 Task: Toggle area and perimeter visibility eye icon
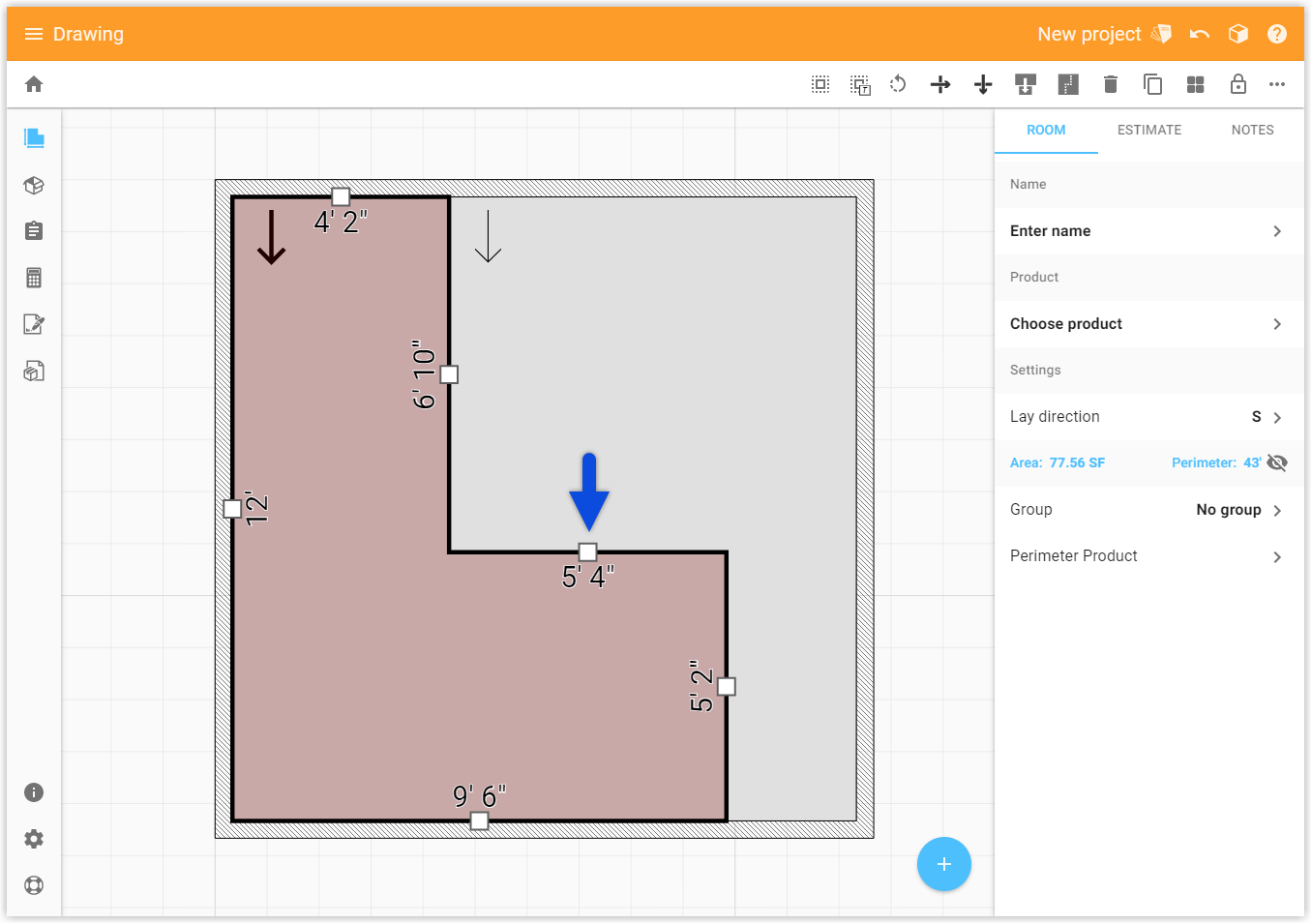tap(1277, 462)
